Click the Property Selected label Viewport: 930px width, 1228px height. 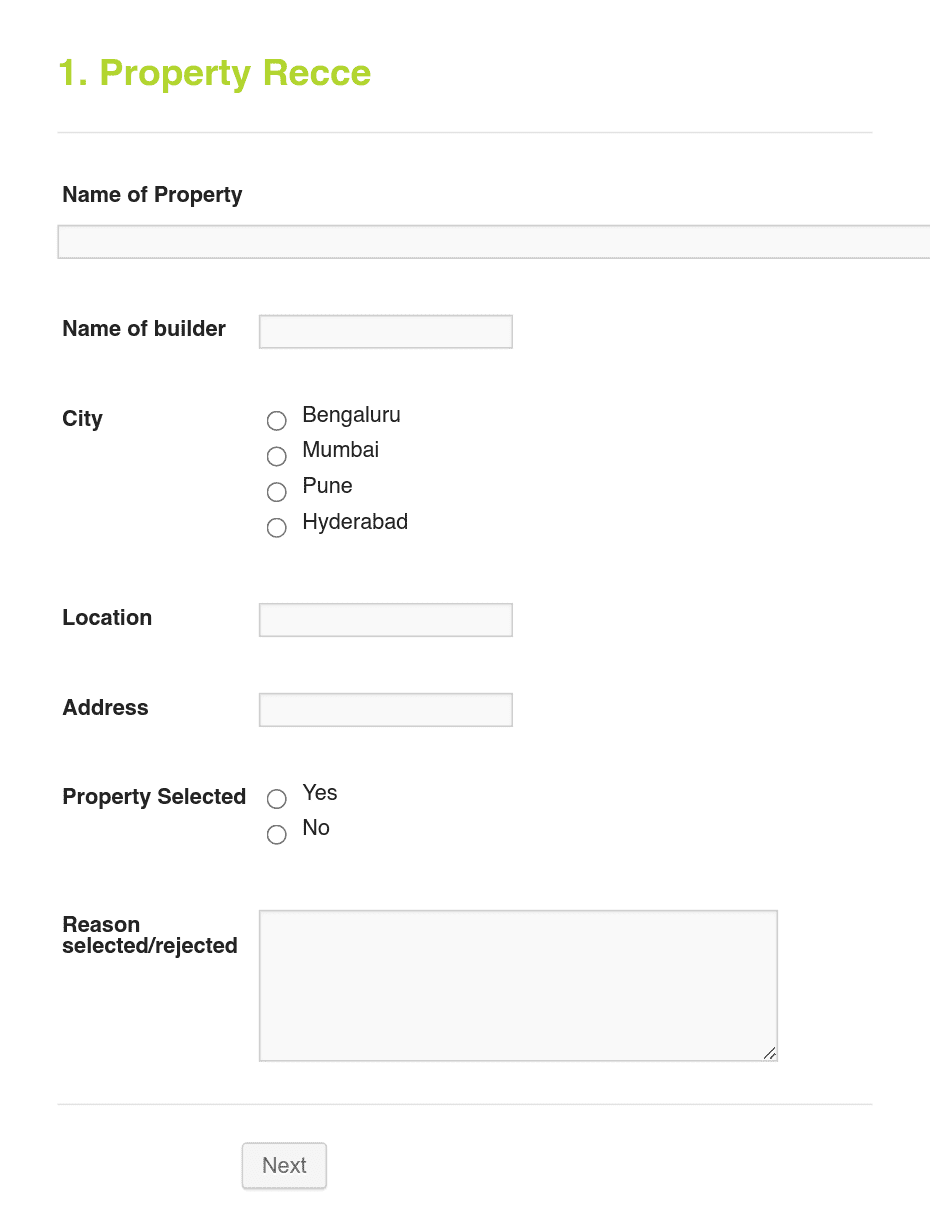[x=154, y=797]
